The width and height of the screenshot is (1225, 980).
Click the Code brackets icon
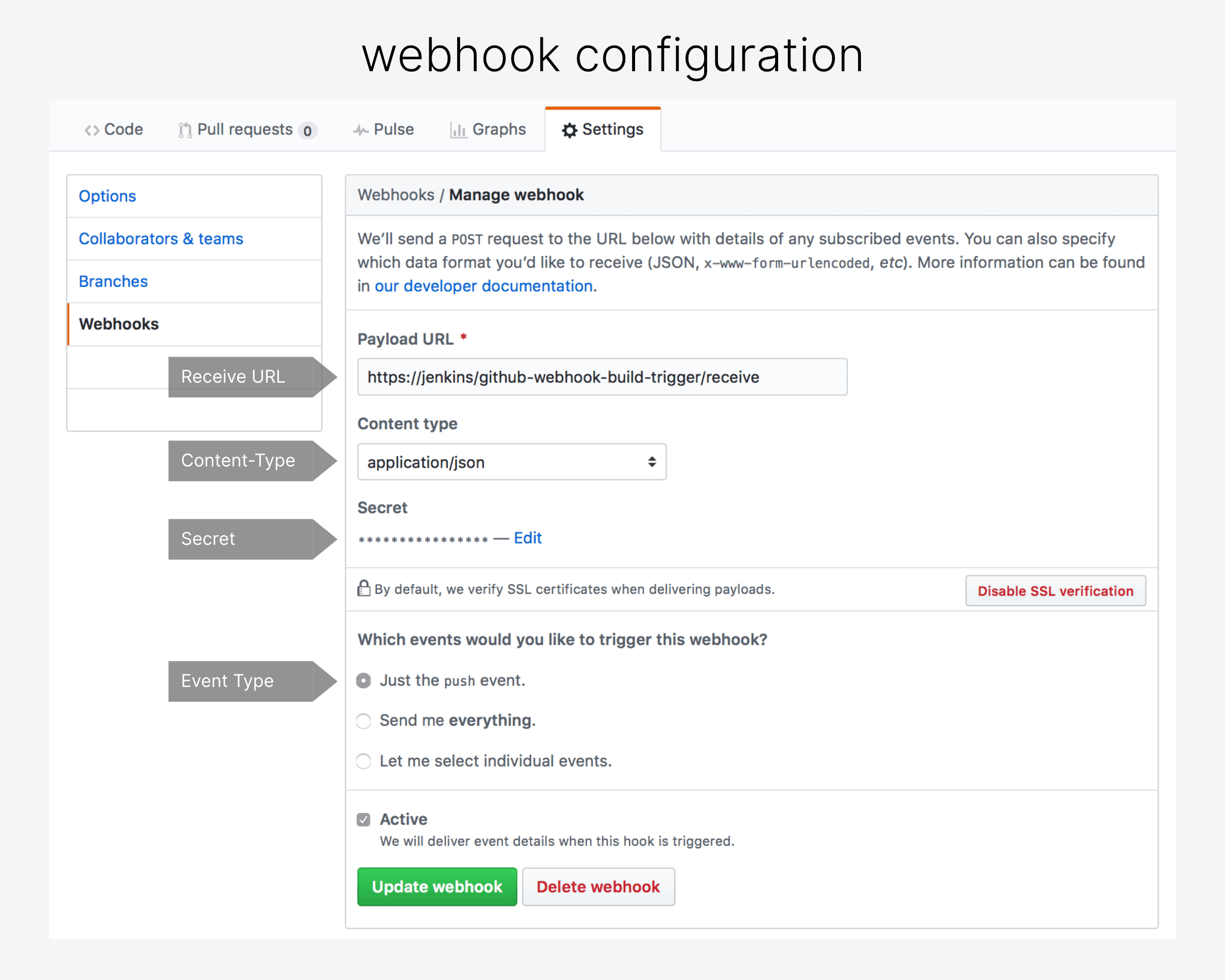(92, 131)
